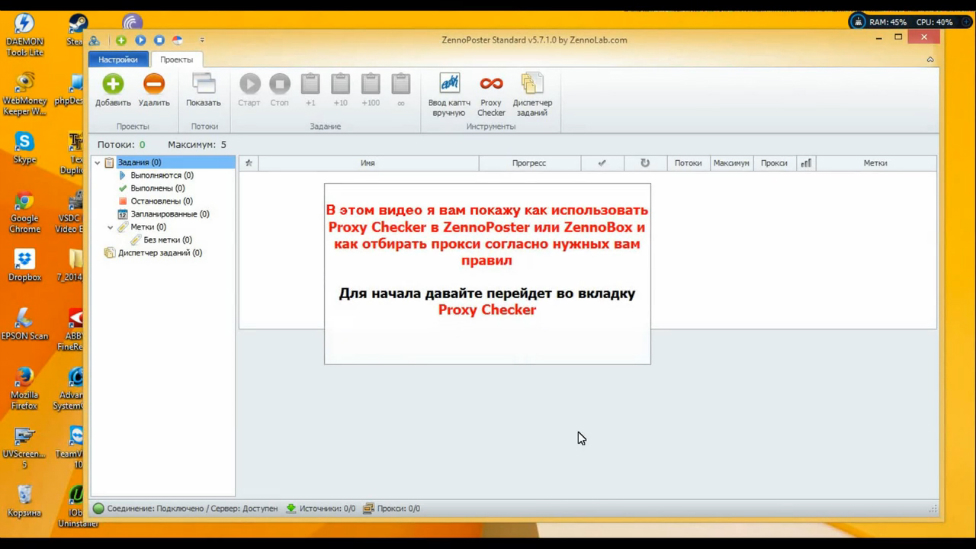
Task: Switch to the Настройки tab
Action: (x=118, y=60)
